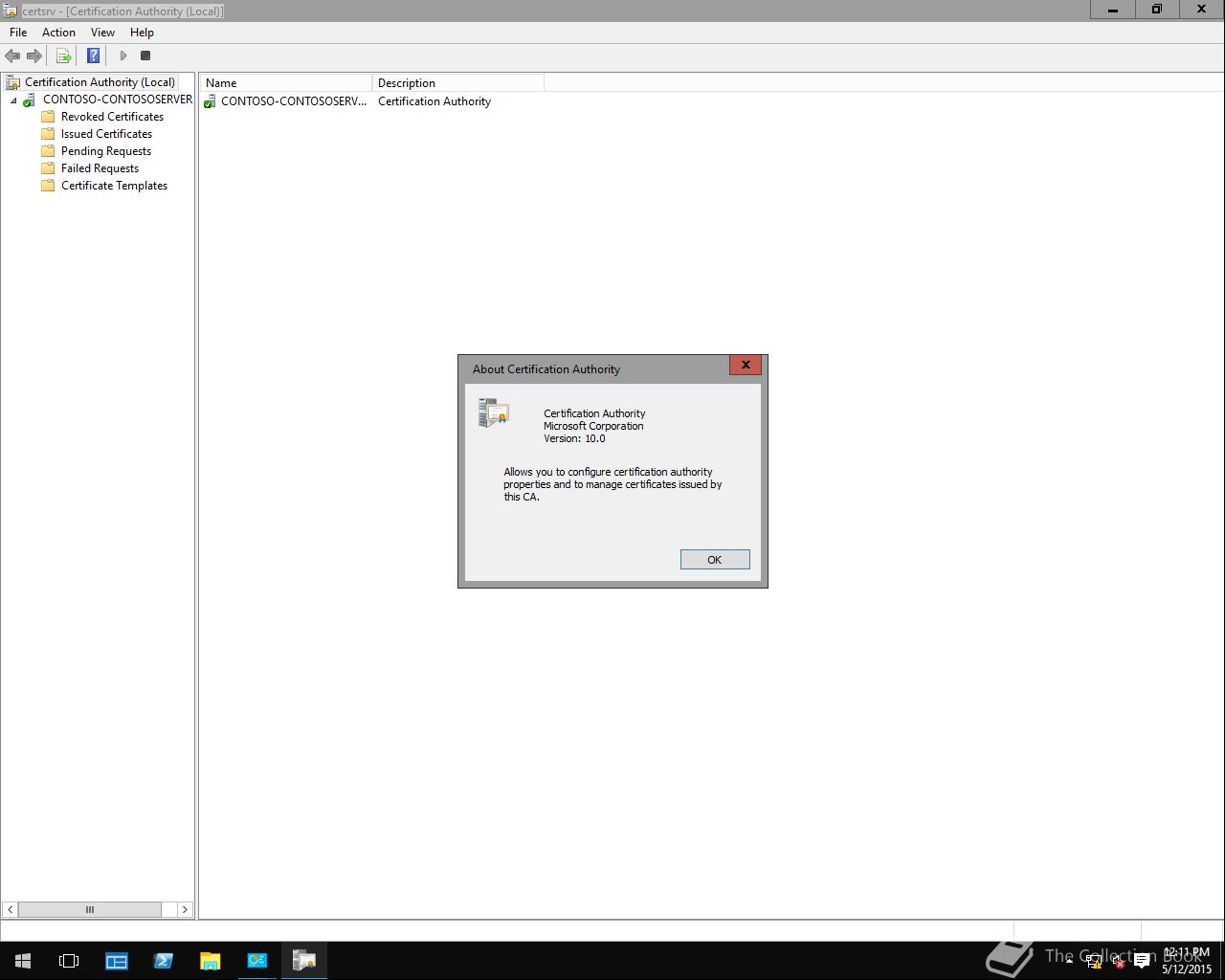Open the Help toolbar icon
The width and height of the screenshot is (1225, 980).
(x=93, y=56)
